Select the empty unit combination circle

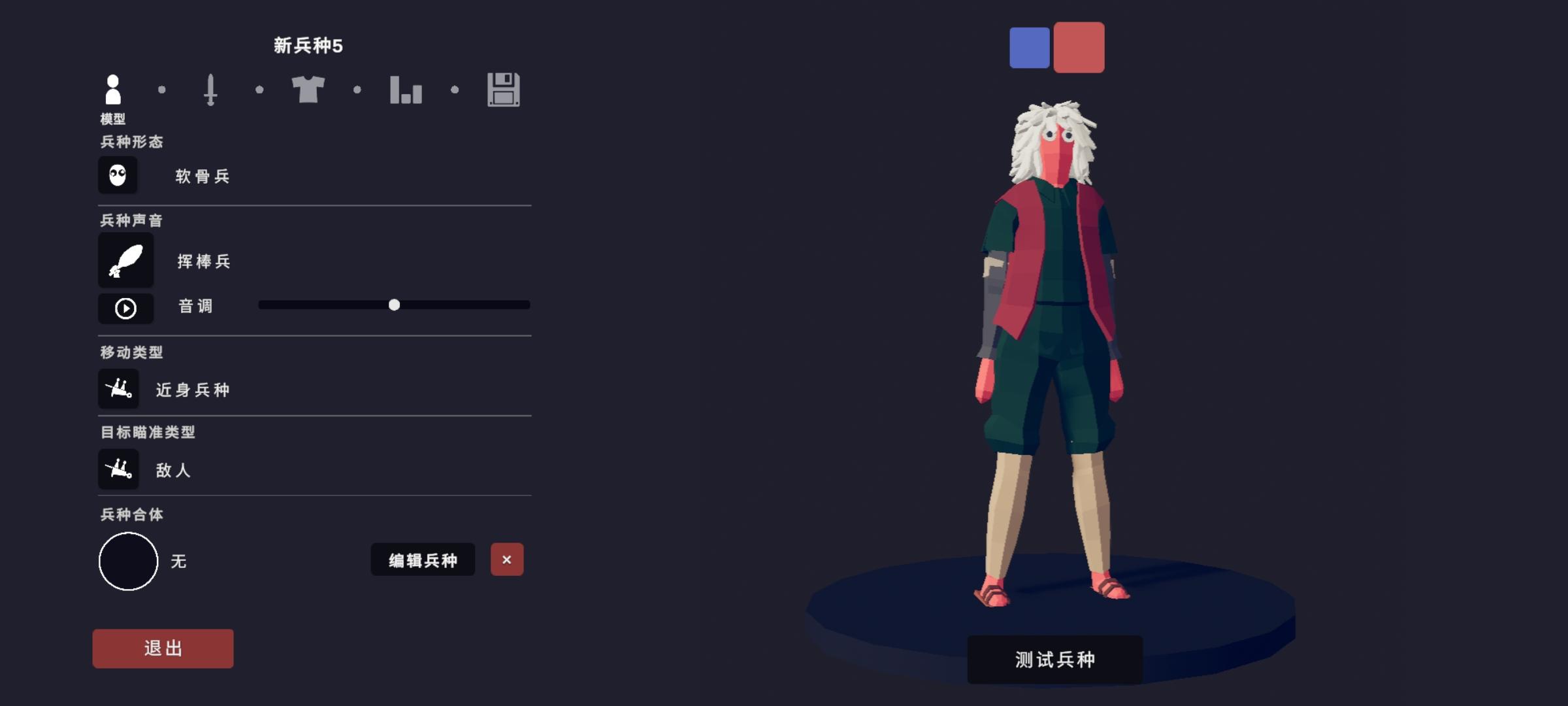[x=128, y=561]
